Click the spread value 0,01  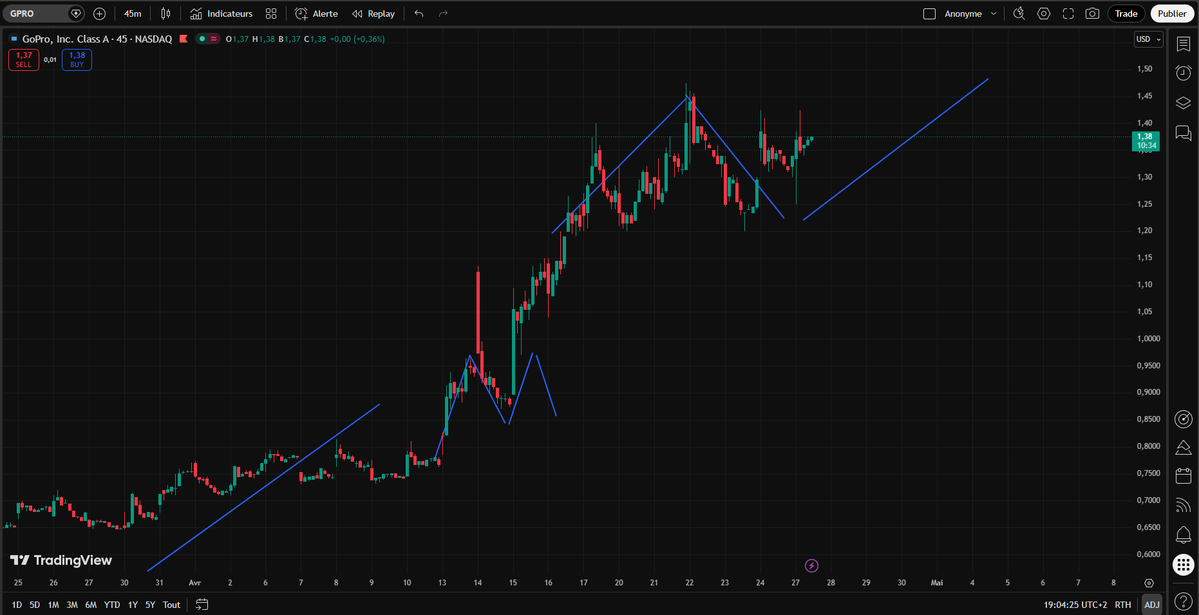pos(50,60)
